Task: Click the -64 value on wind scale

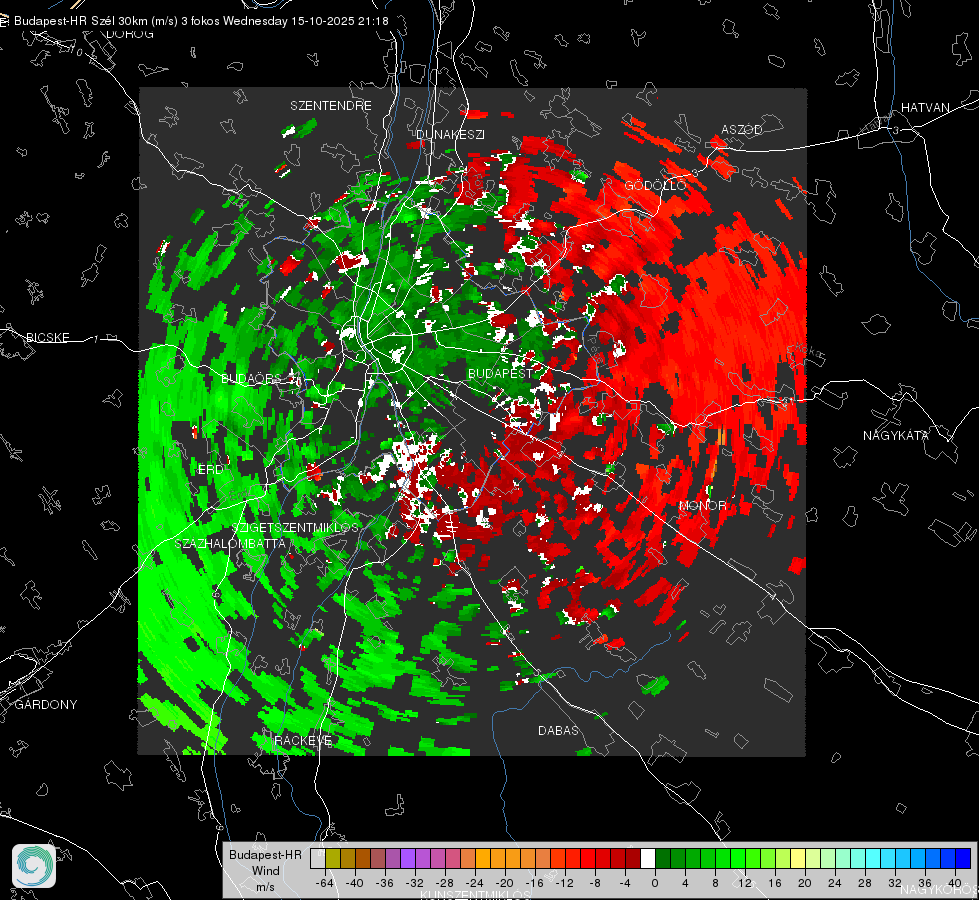Action: tap(325, 883)
